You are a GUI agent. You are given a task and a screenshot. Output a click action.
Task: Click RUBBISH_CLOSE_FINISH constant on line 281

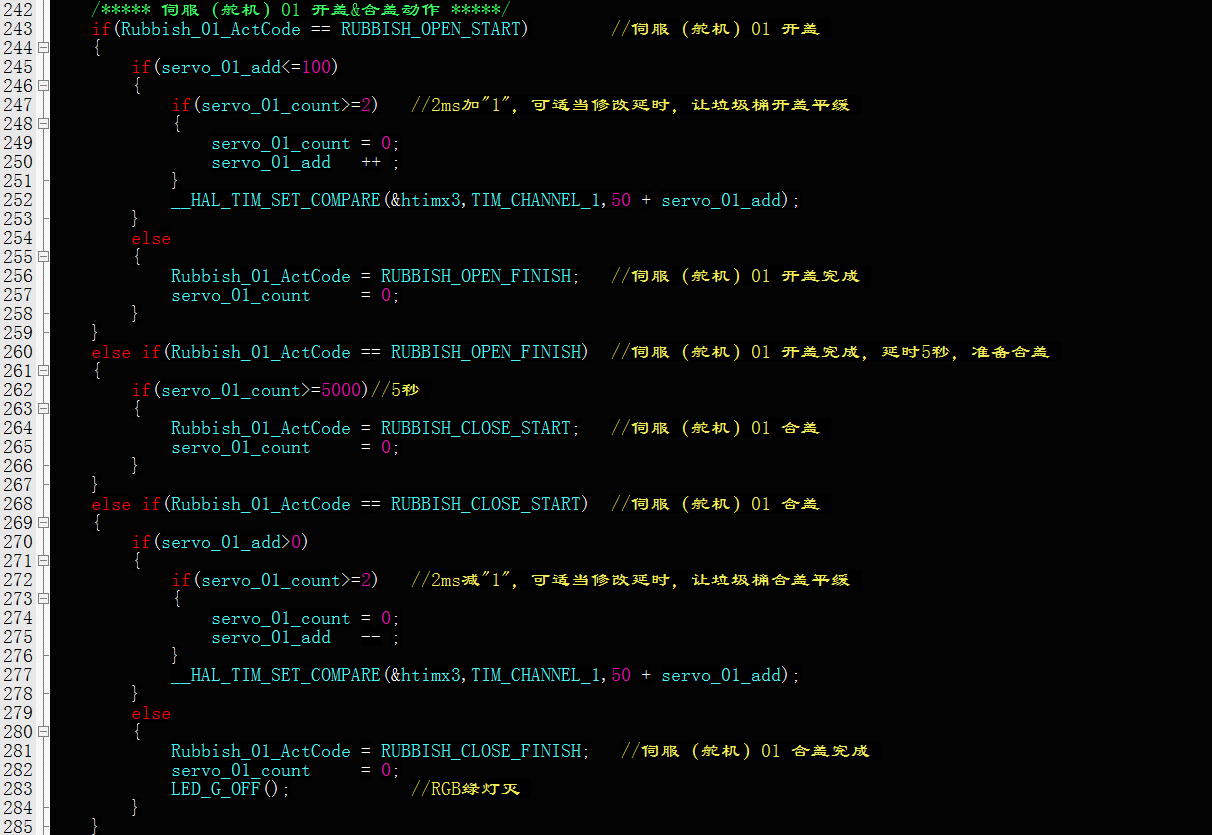coord(480,751)
